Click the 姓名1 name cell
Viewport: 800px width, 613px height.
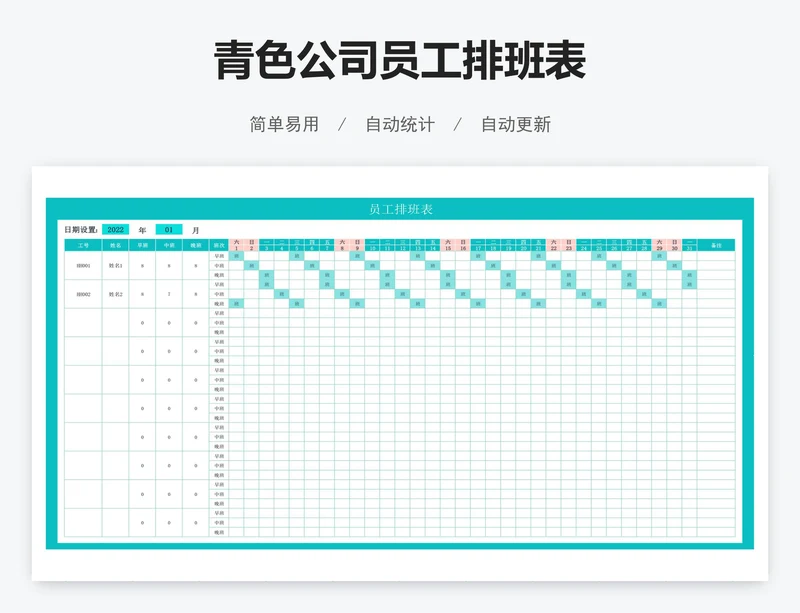[115, 265]
